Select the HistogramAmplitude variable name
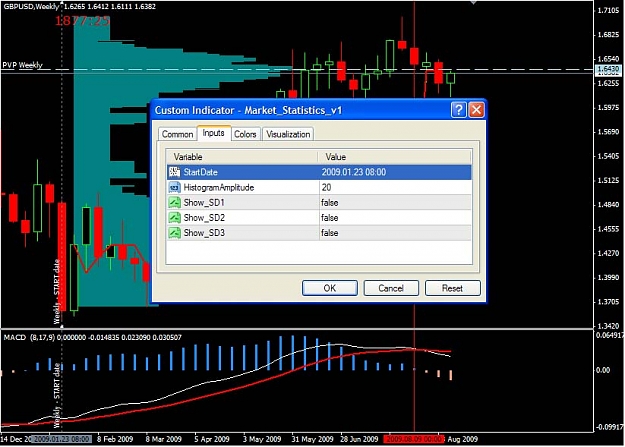Image resolution: width=625 pixels, height=447 pixels. point(218,187)
